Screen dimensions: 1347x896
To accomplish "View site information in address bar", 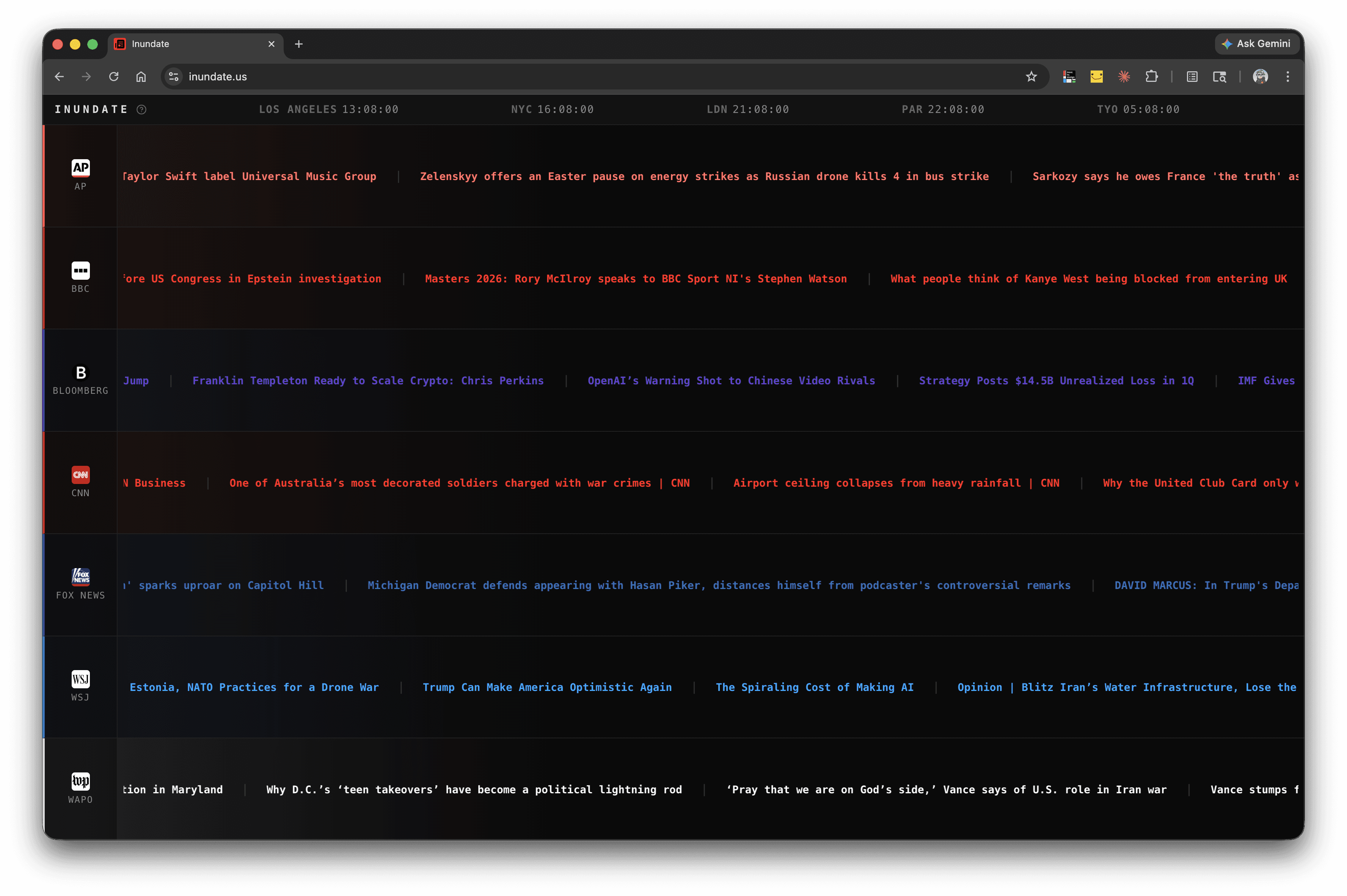I will 174,77.
